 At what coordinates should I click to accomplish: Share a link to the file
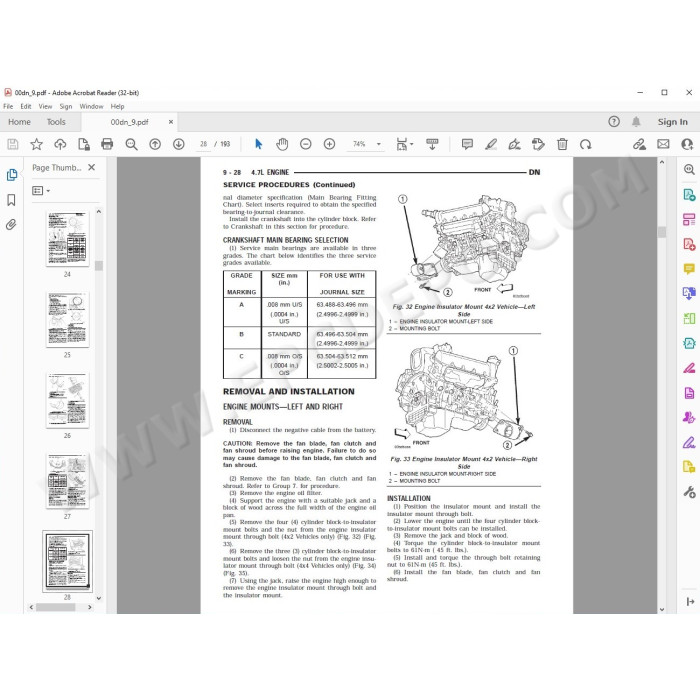[x=639, y=144]
